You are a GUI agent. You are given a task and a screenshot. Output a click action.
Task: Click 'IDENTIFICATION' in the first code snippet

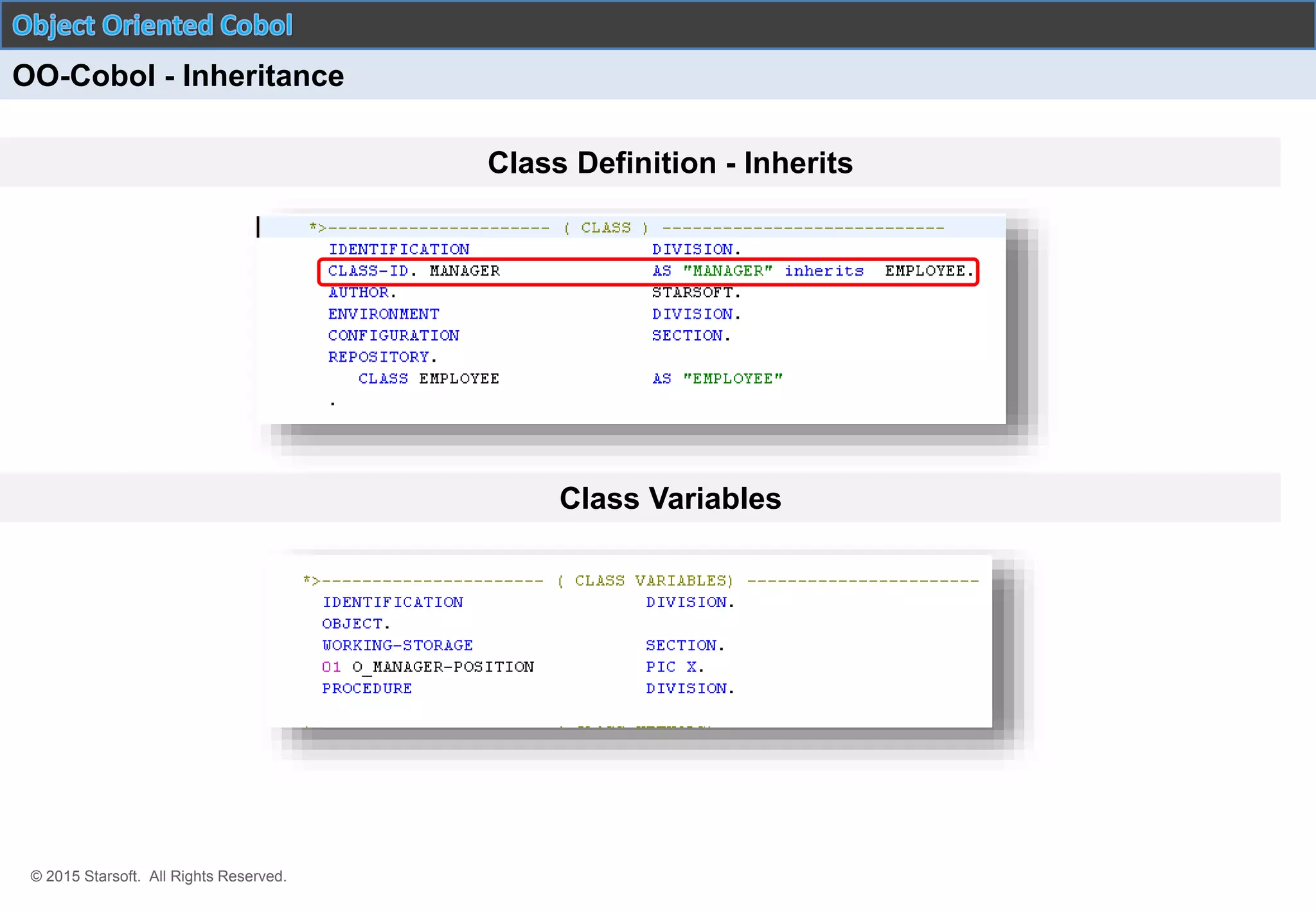(399, 249)
